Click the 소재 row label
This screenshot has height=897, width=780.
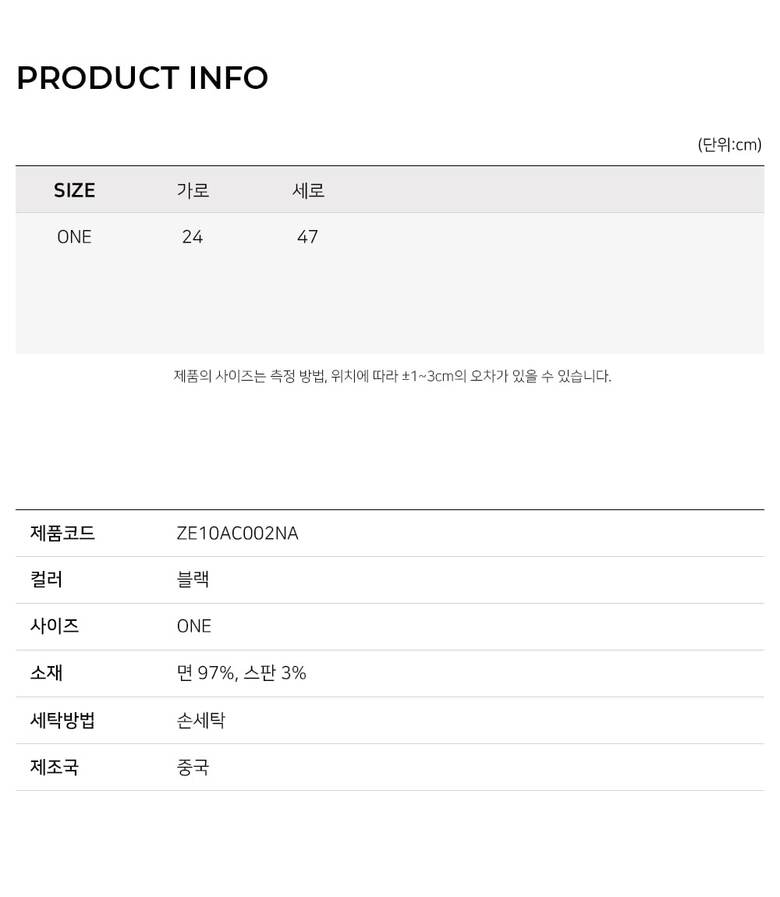click(47, 673)
